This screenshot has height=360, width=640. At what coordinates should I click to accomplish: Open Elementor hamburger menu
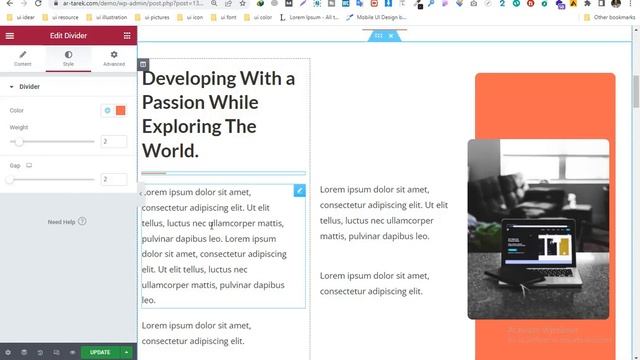[x=10, y=36]
